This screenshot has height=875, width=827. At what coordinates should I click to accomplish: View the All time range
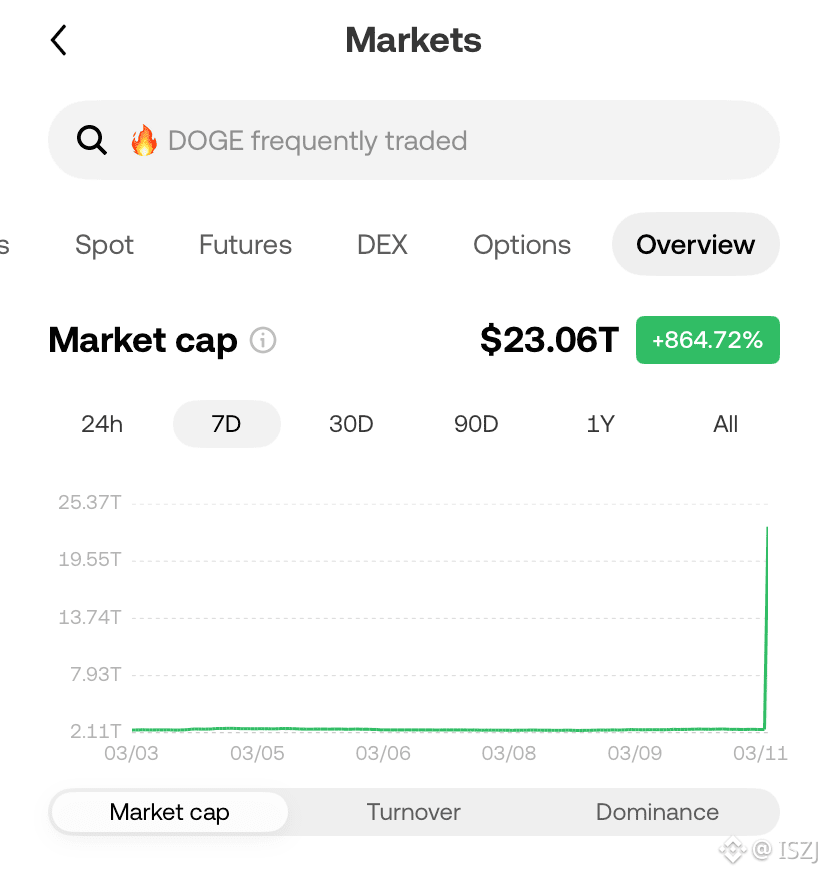click(725, 424)
